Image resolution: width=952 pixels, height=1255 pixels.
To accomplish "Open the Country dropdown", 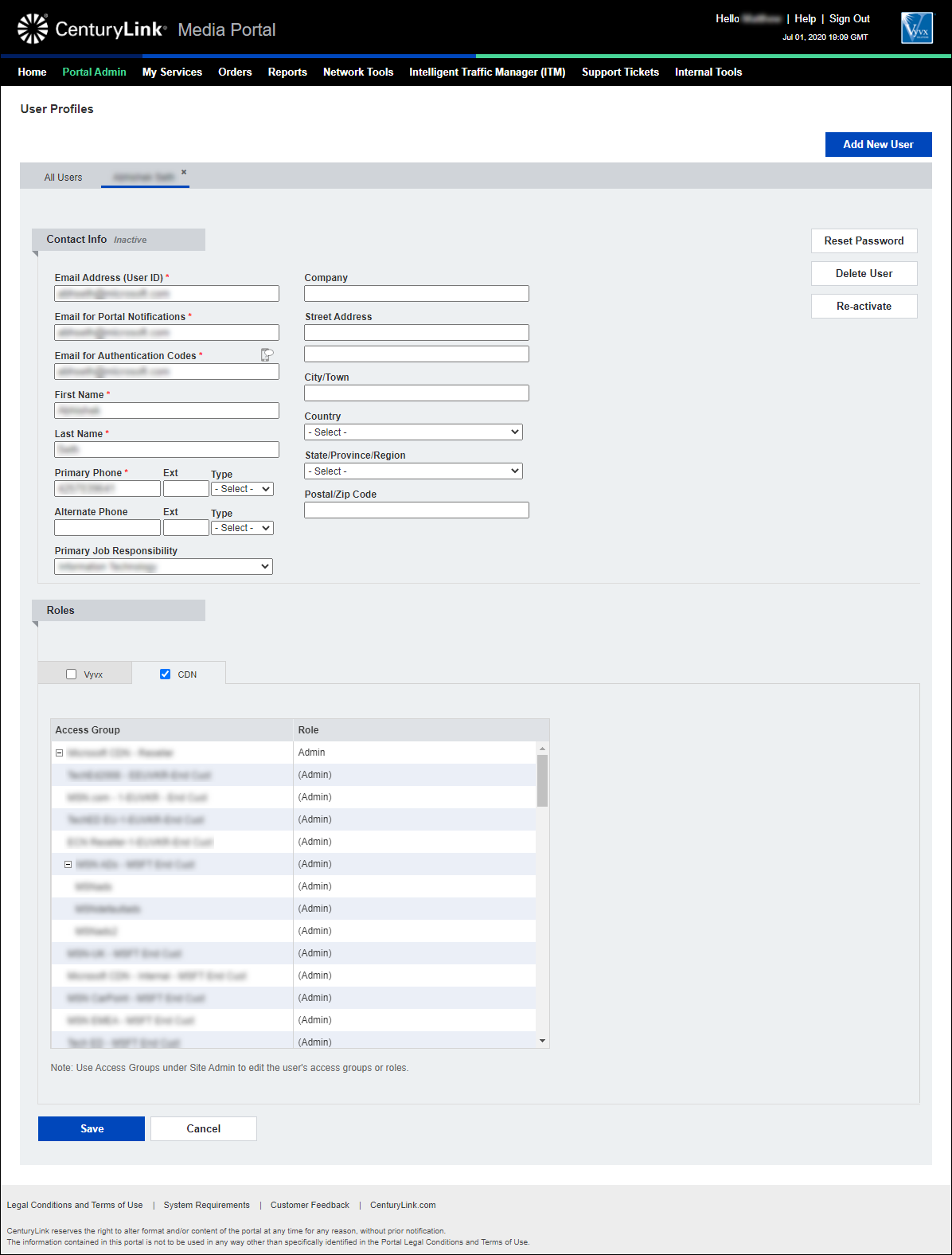I will 413,432.
